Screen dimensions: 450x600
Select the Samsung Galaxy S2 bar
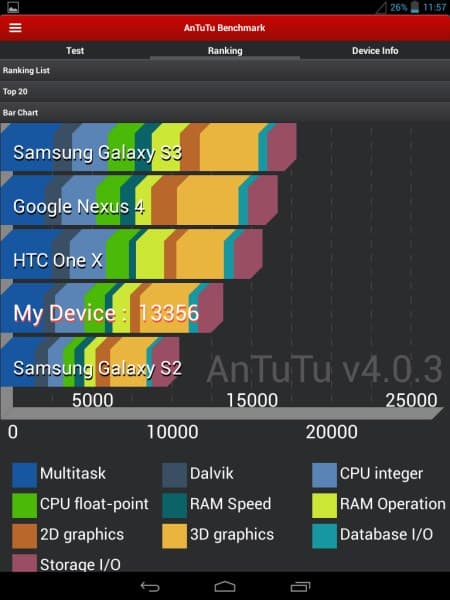(x=90, y=362)
